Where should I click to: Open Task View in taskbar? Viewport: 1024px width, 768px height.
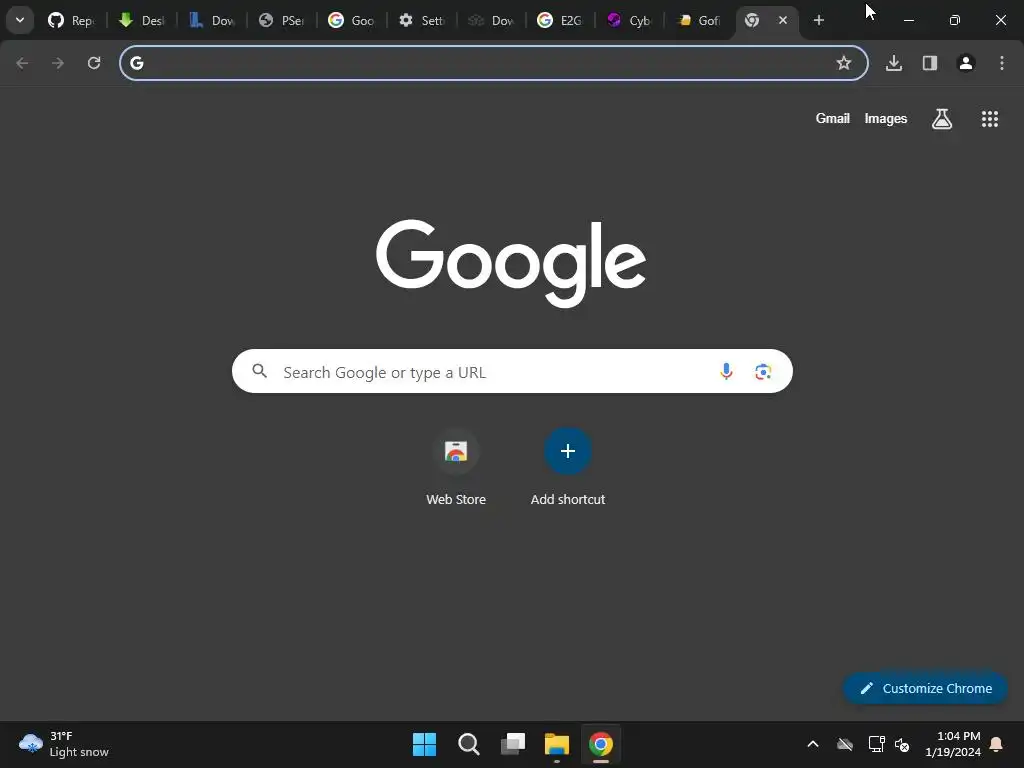[x=513, y=744]
